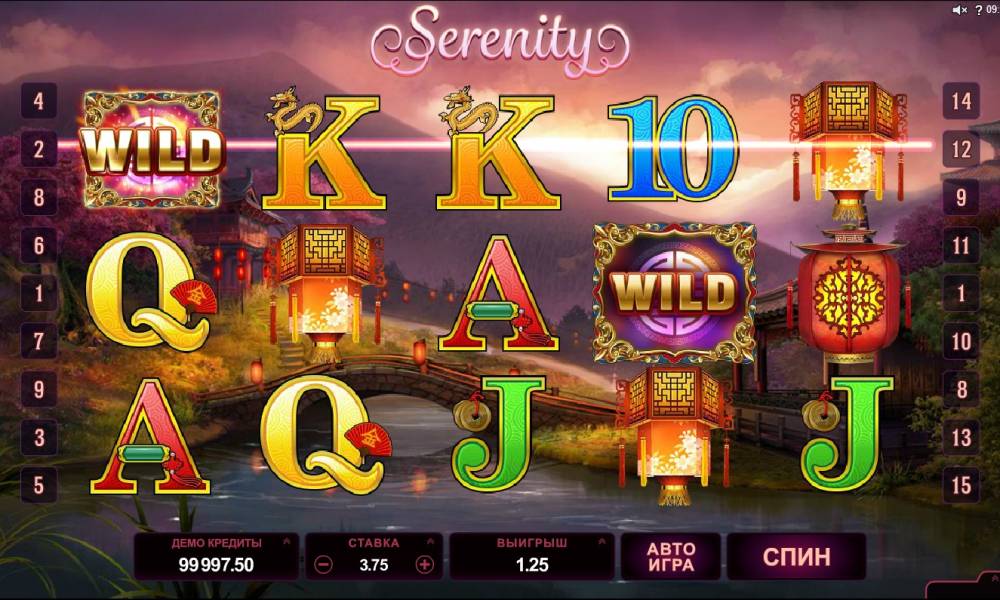Image resolution: width=1000 pixels, height=600 pixels.
Task: Open the АВТО ИГРА autoplay option
Action: (x=671, y=557)
